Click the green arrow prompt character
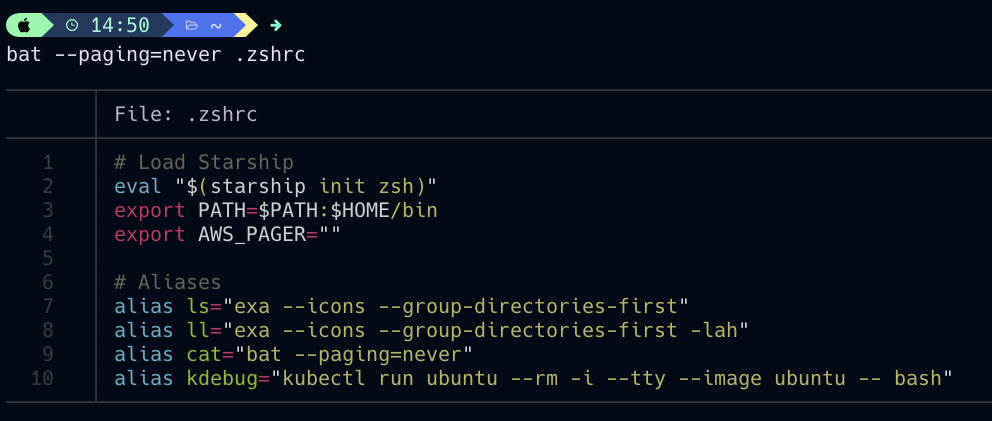Viewport: 992px width, 421px height. pyautogui.click(x=276, y=25)
